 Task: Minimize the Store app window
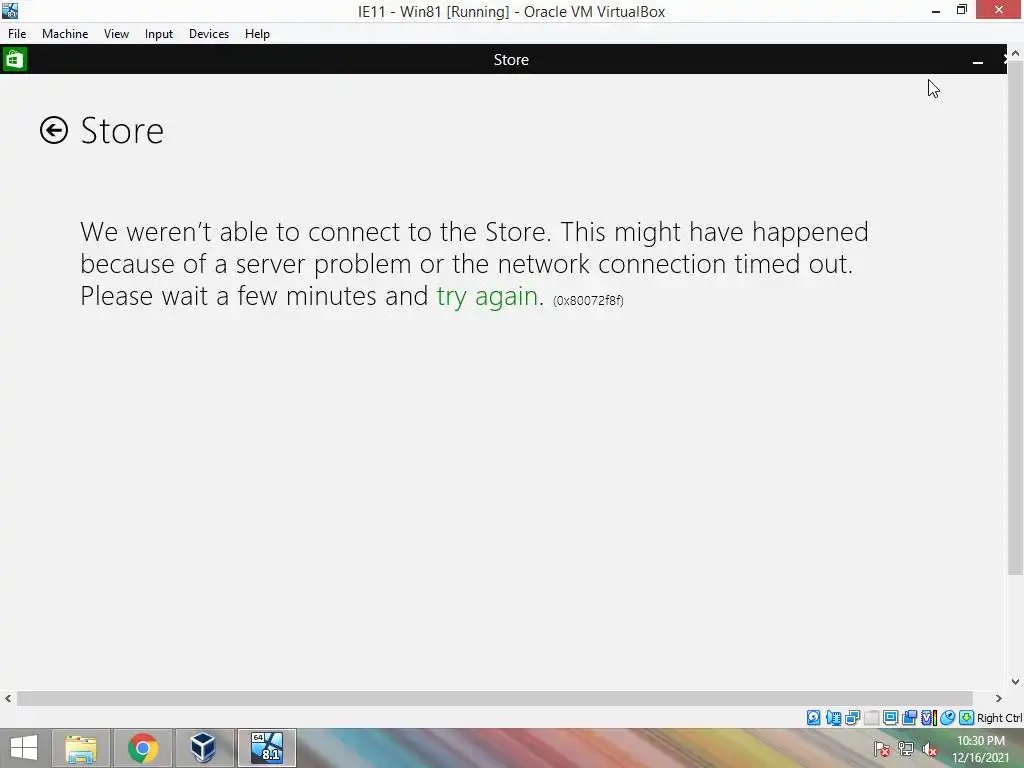point(978,60)
